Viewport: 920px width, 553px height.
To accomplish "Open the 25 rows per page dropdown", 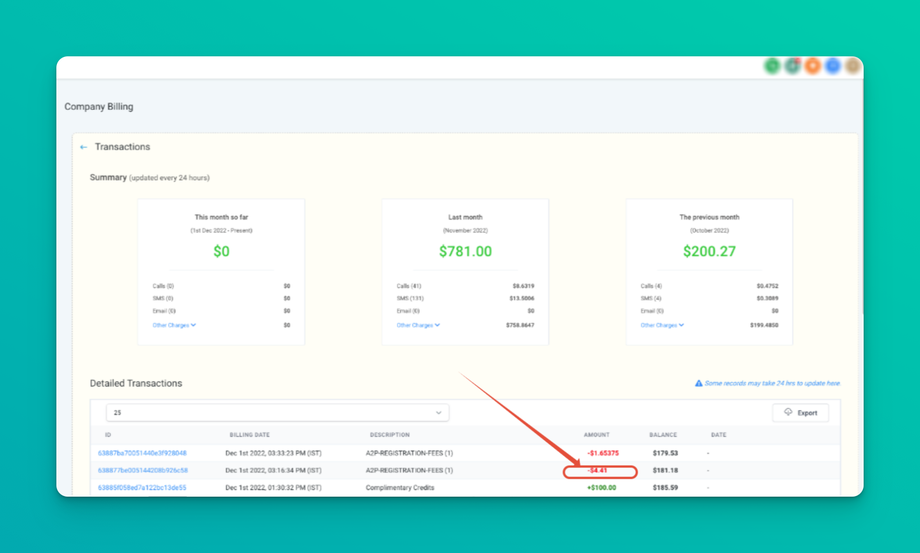I will coord(278,413).
